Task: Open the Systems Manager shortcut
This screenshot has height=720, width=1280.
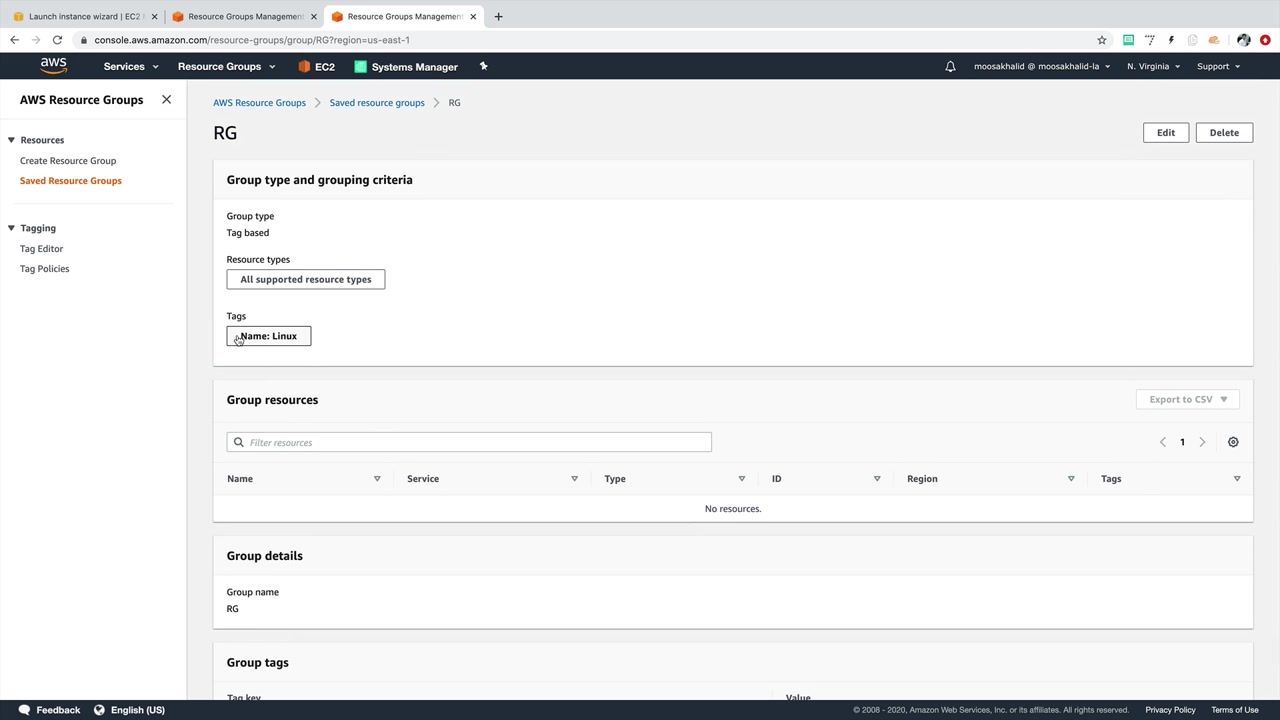Action: click(406, 67)
